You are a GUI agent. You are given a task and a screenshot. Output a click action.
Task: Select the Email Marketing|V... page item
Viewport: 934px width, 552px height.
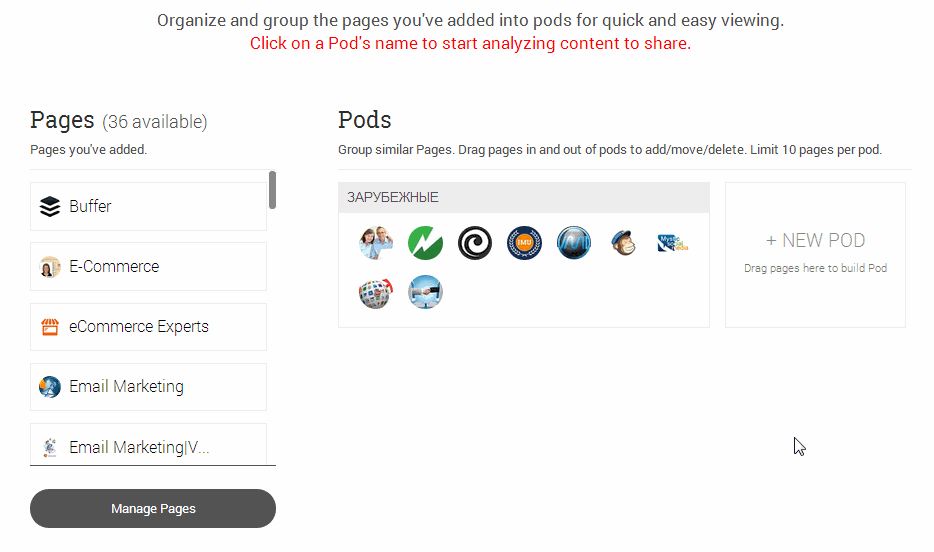[x=148, y=446]
